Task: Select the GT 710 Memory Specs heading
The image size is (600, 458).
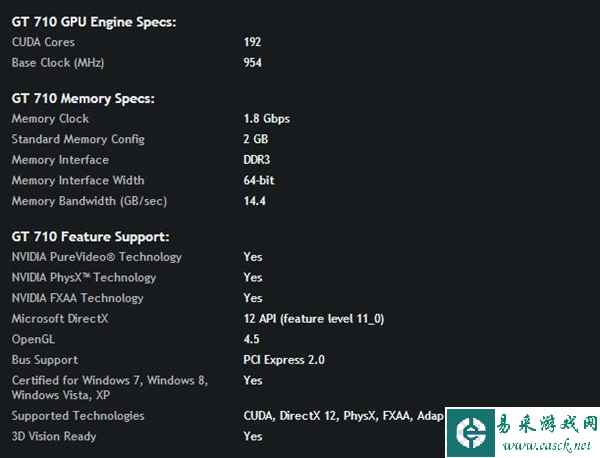Action: tap(83, 99)
